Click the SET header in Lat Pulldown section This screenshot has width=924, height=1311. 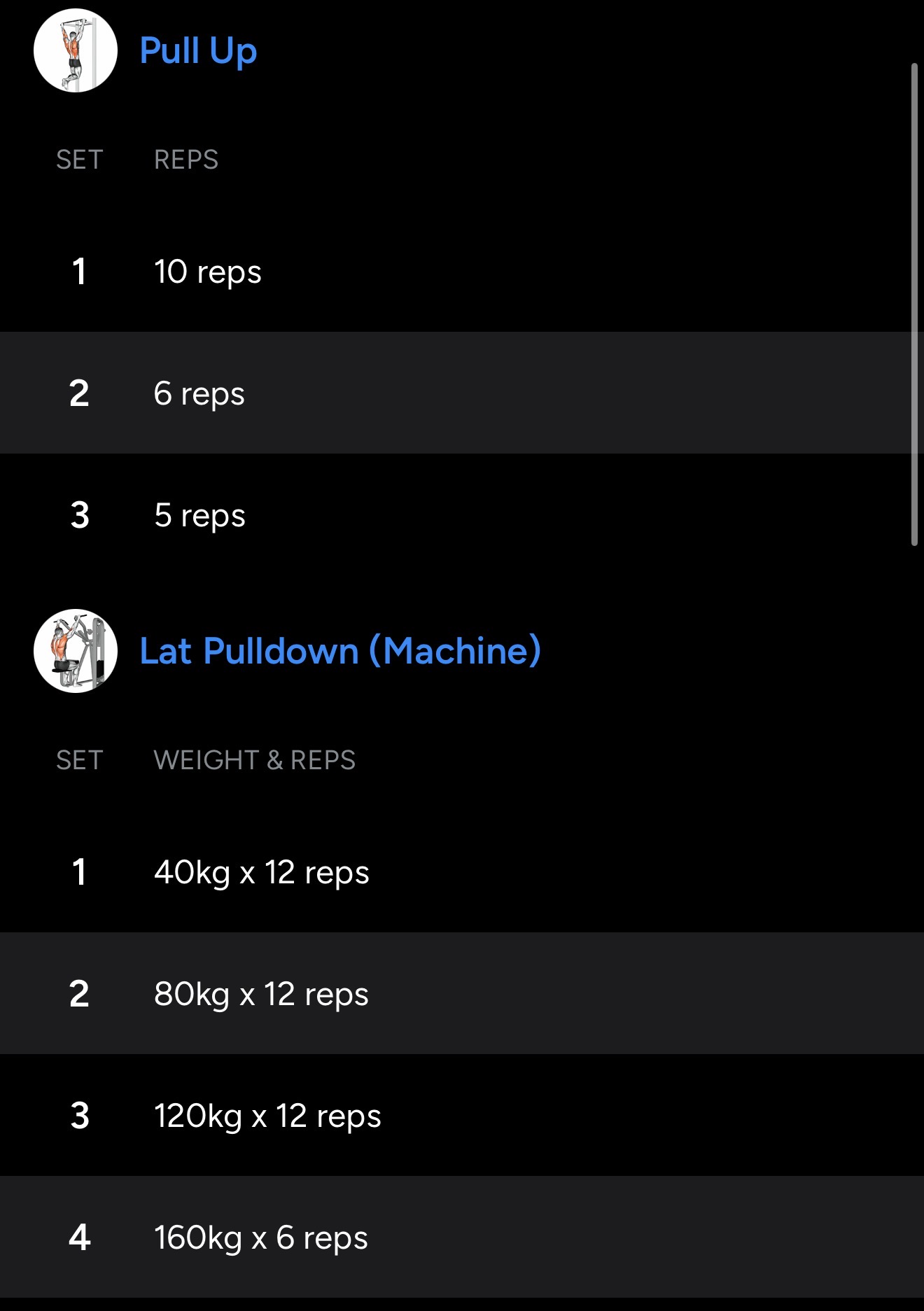pyautogui.click(x=80, y=760)
